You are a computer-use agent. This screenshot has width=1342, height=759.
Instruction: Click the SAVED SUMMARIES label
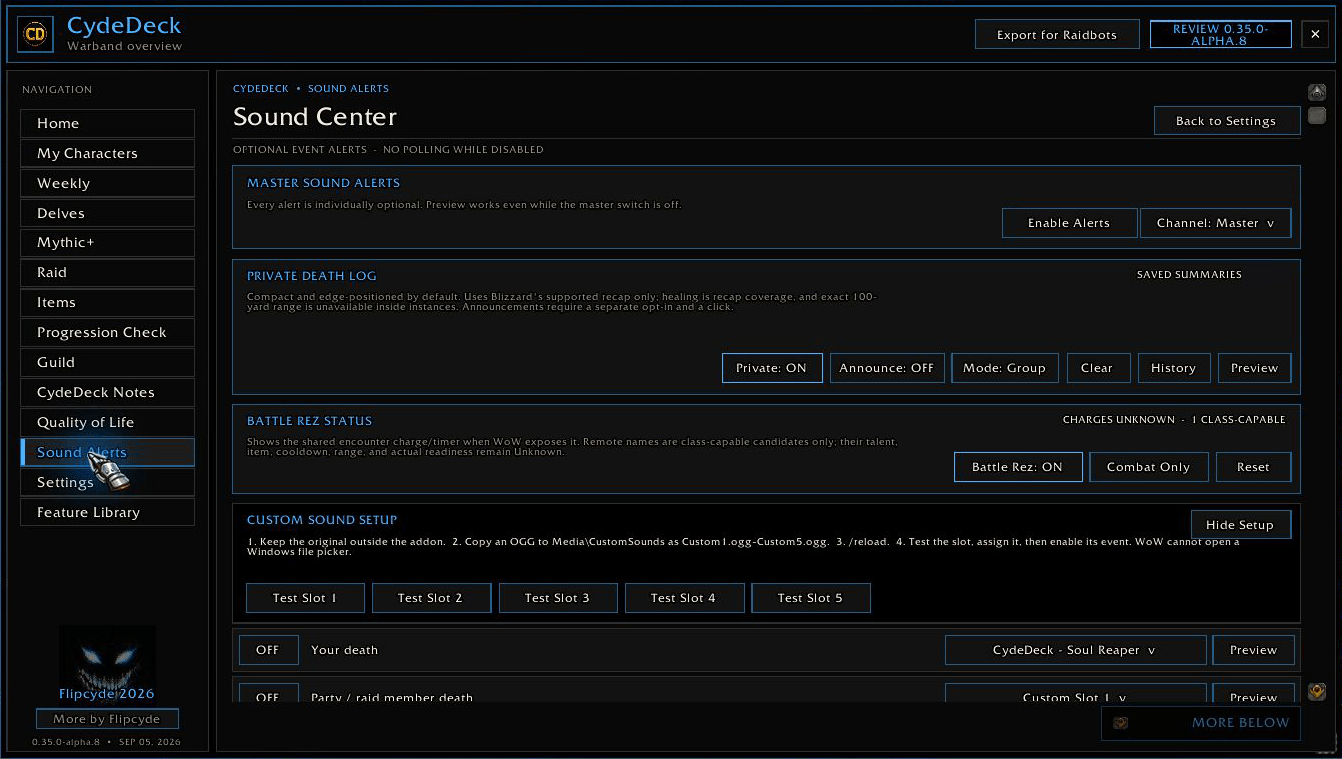1189,275
